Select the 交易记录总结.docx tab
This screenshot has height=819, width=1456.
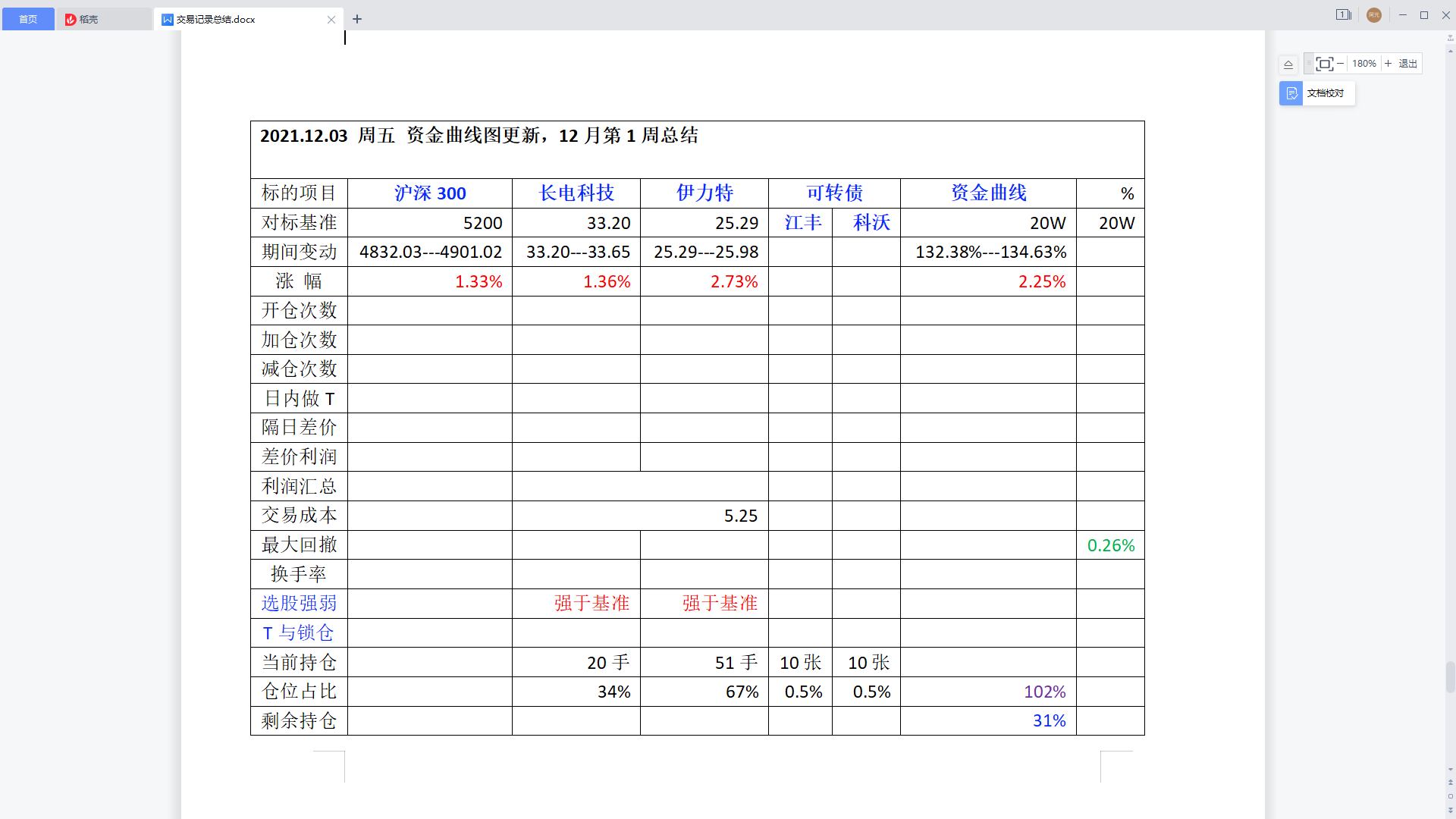(216, 20)
